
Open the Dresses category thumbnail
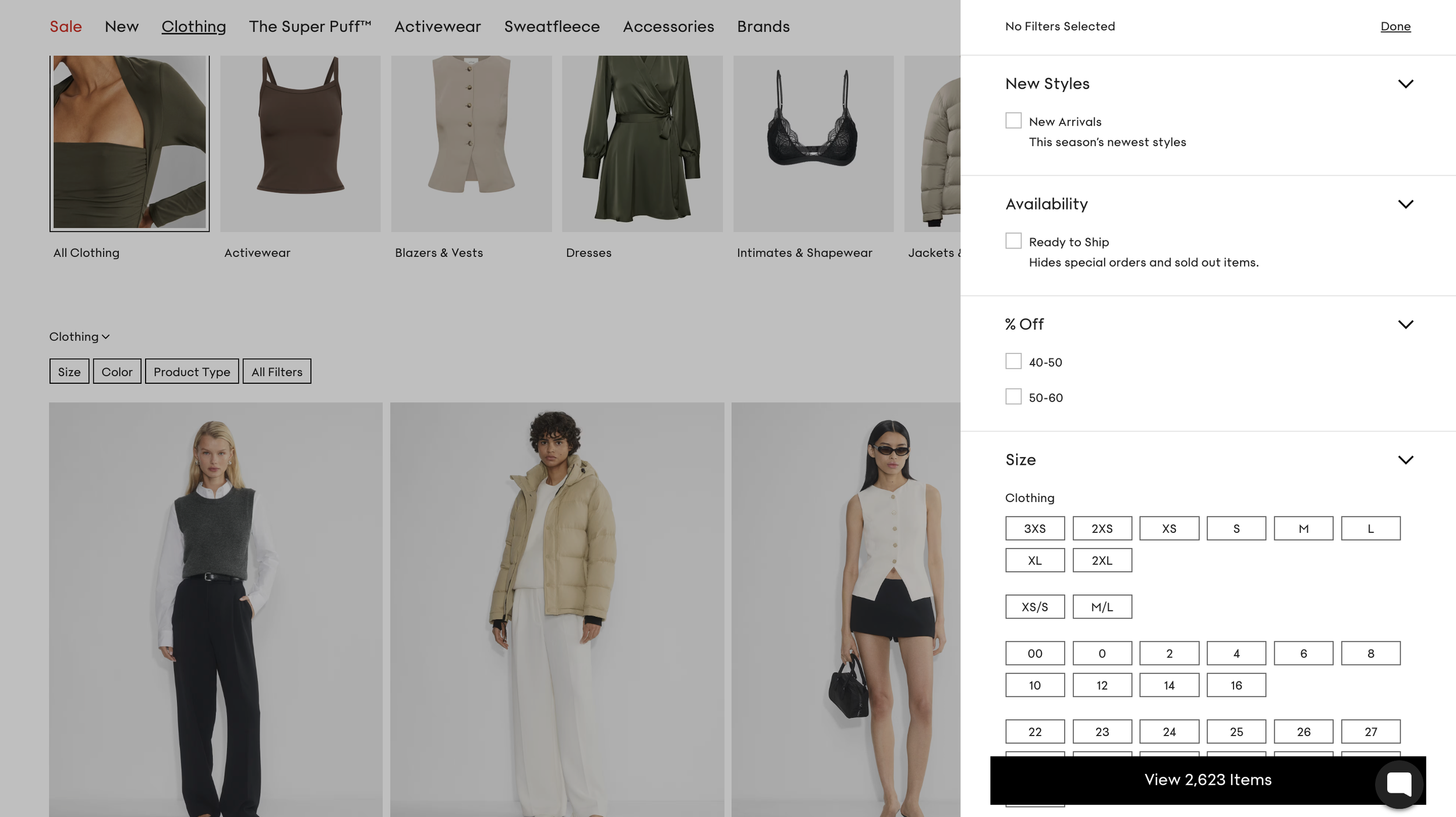pyautogui.click(x=642, y=143)
